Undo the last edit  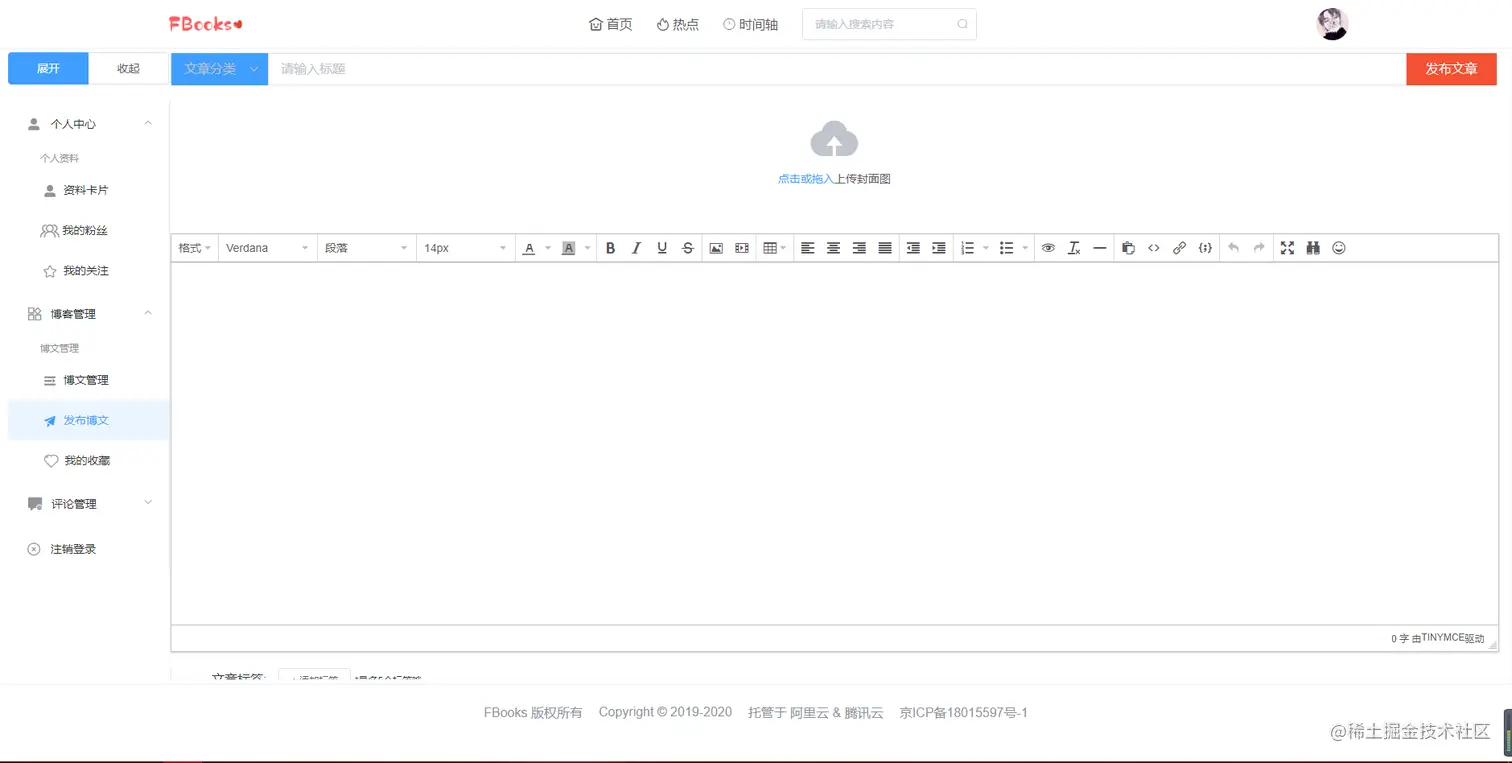[x=1234, y=248]
